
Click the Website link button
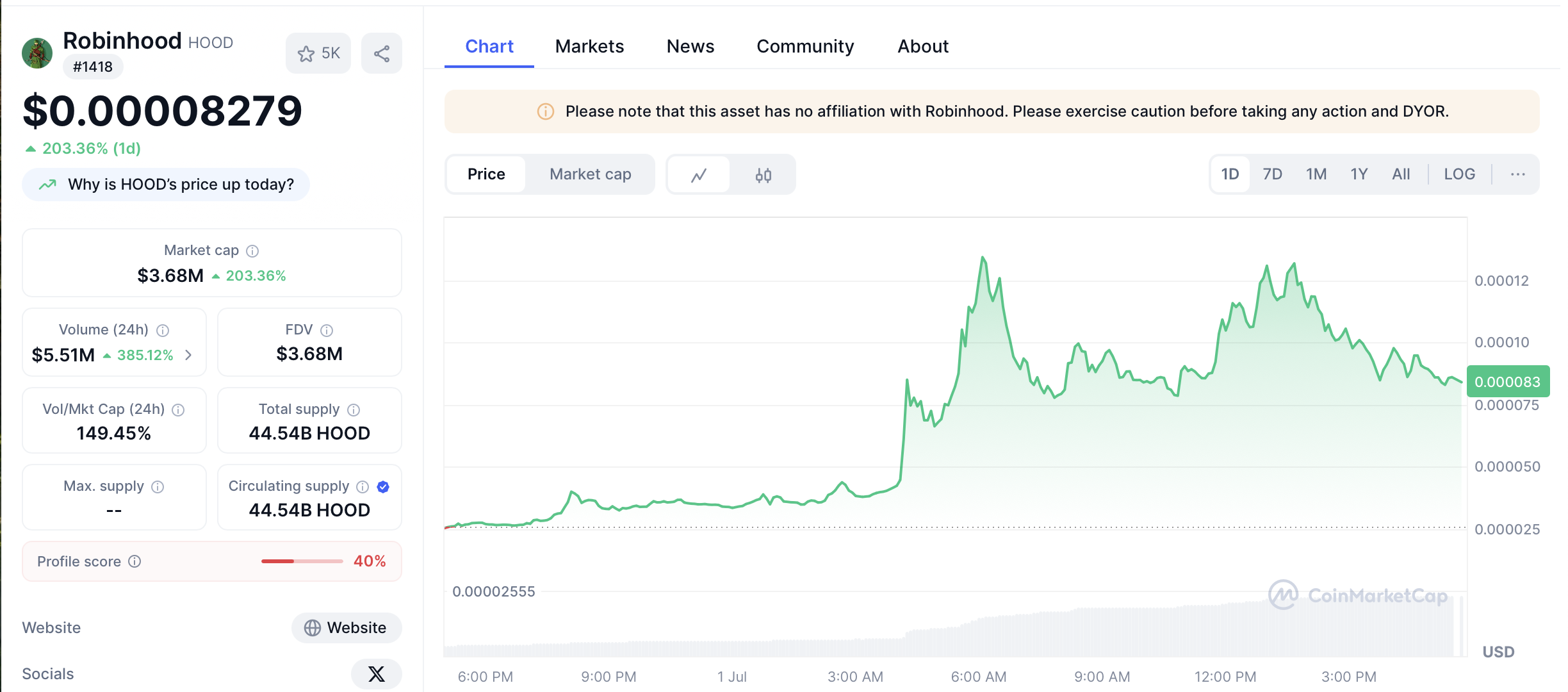click(347, 628)
